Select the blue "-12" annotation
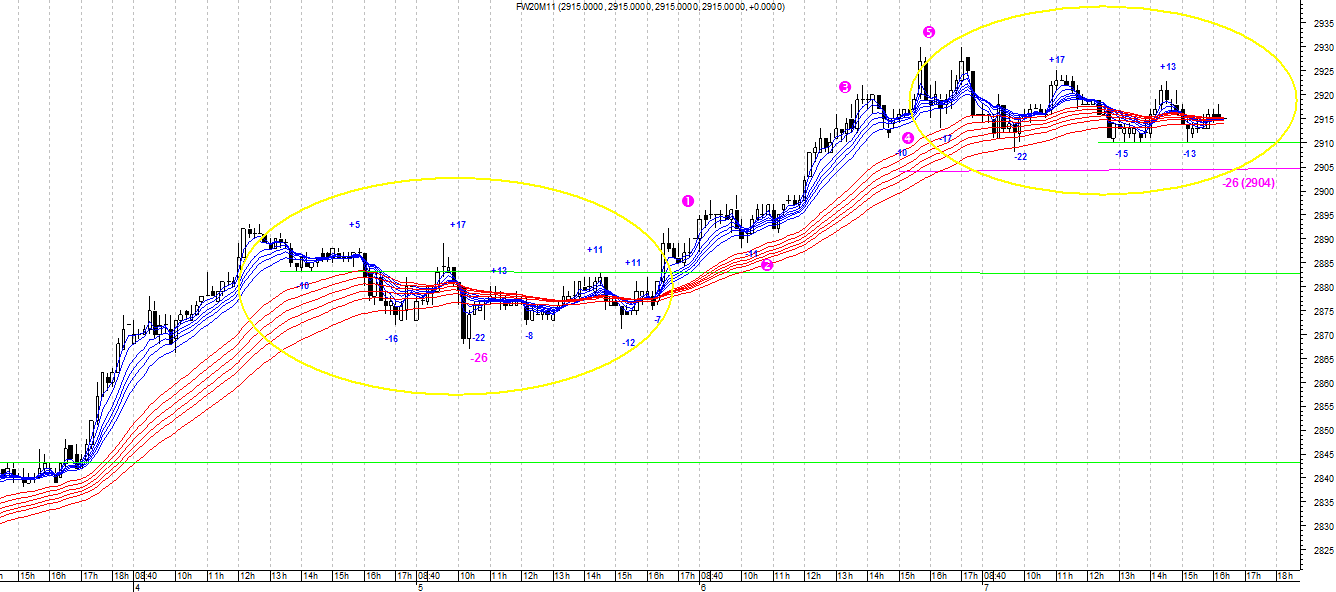 (x=629, y=343)
